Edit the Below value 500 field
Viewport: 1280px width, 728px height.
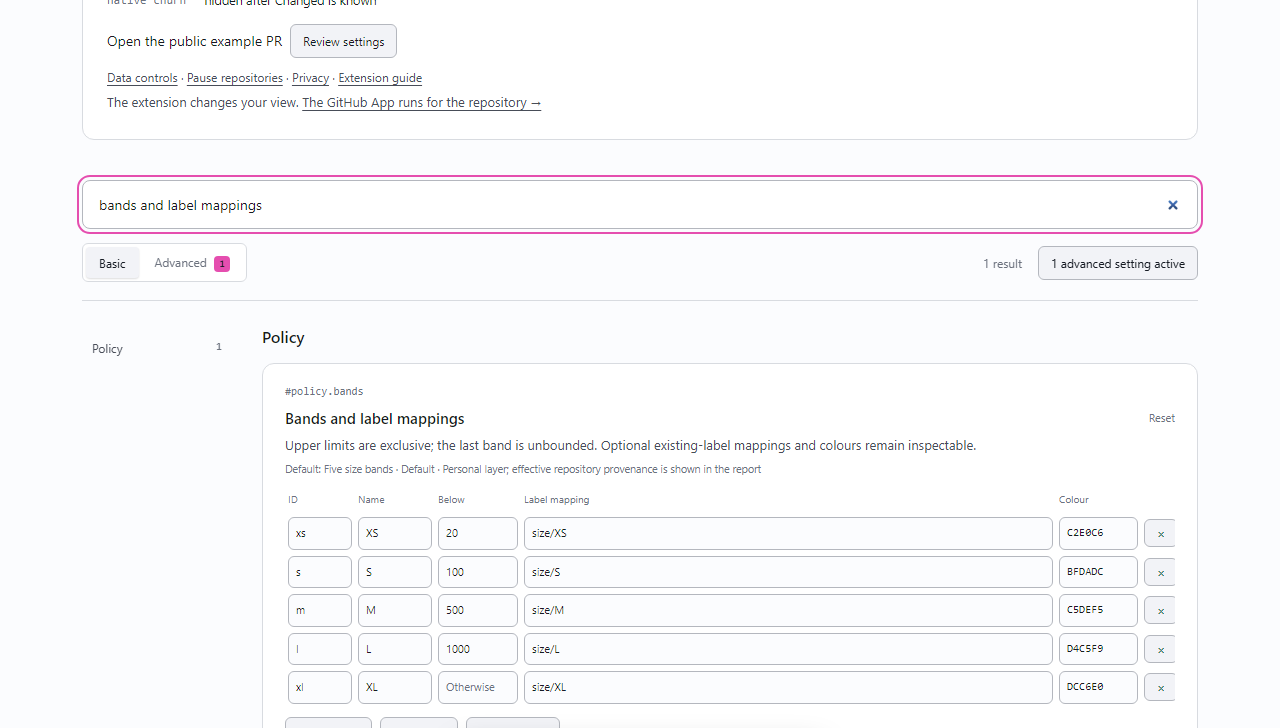click(478, 610)
